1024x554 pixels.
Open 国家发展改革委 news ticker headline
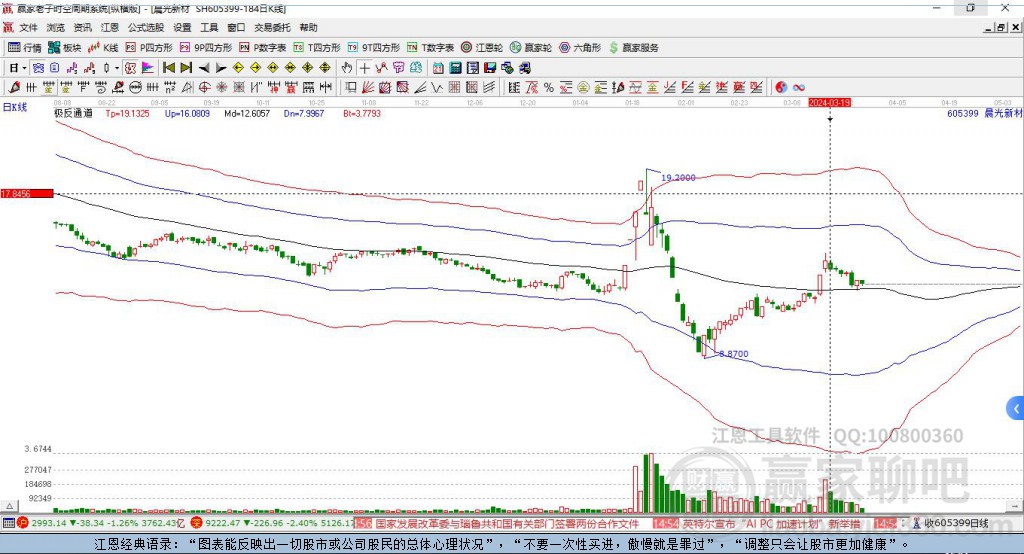506,524
